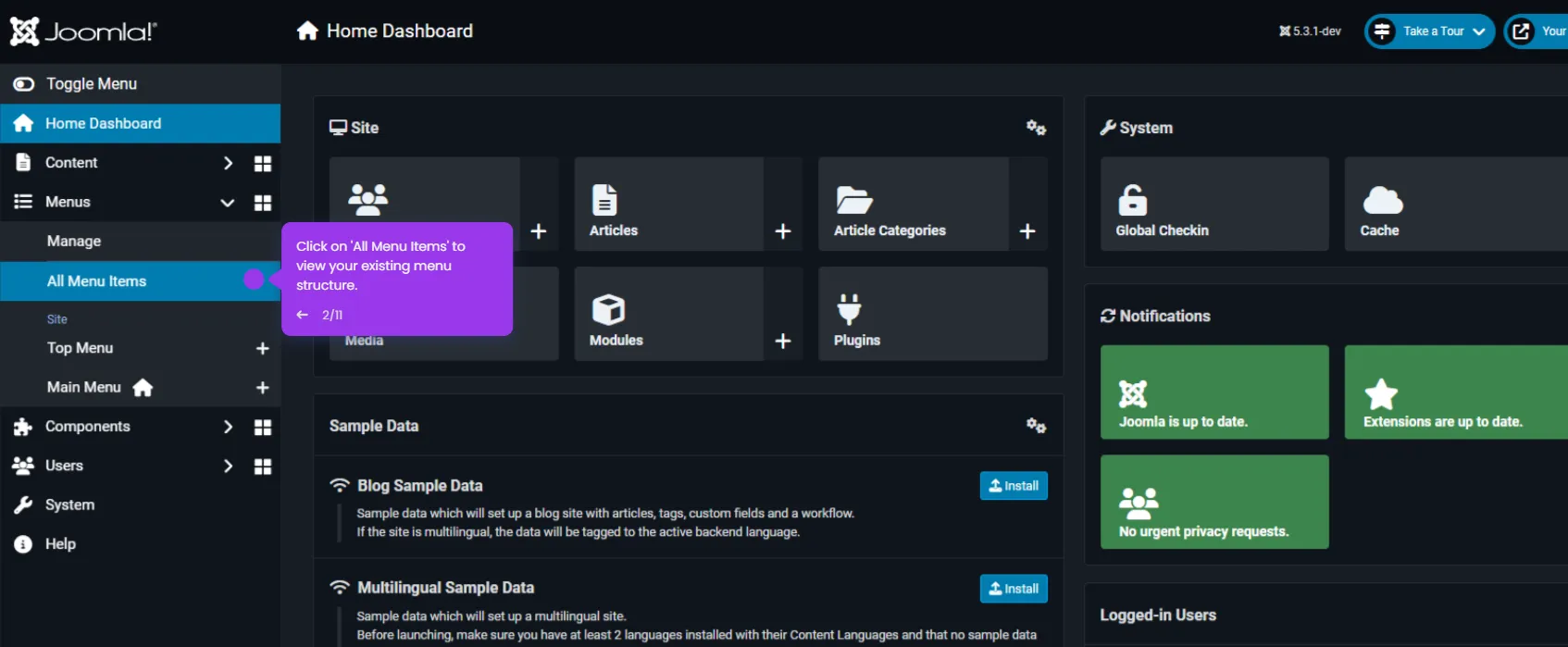Viewport: 1568px width, 647px height.
Task: Click Multilingual Sample Data heading
Action: click(x=445, y=588)
